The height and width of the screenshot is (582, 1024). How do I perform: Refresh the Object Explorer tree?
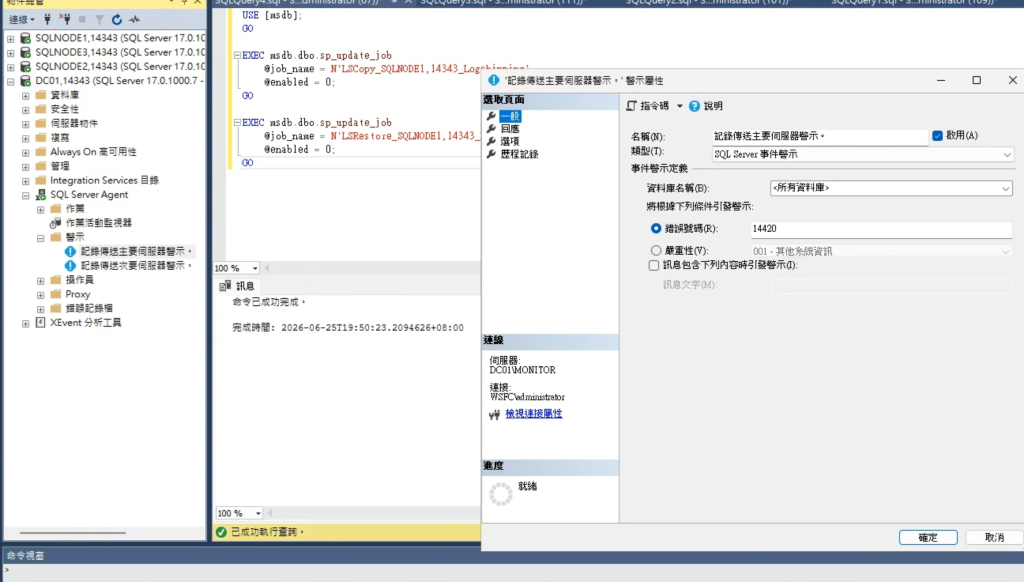coord(116,20)
